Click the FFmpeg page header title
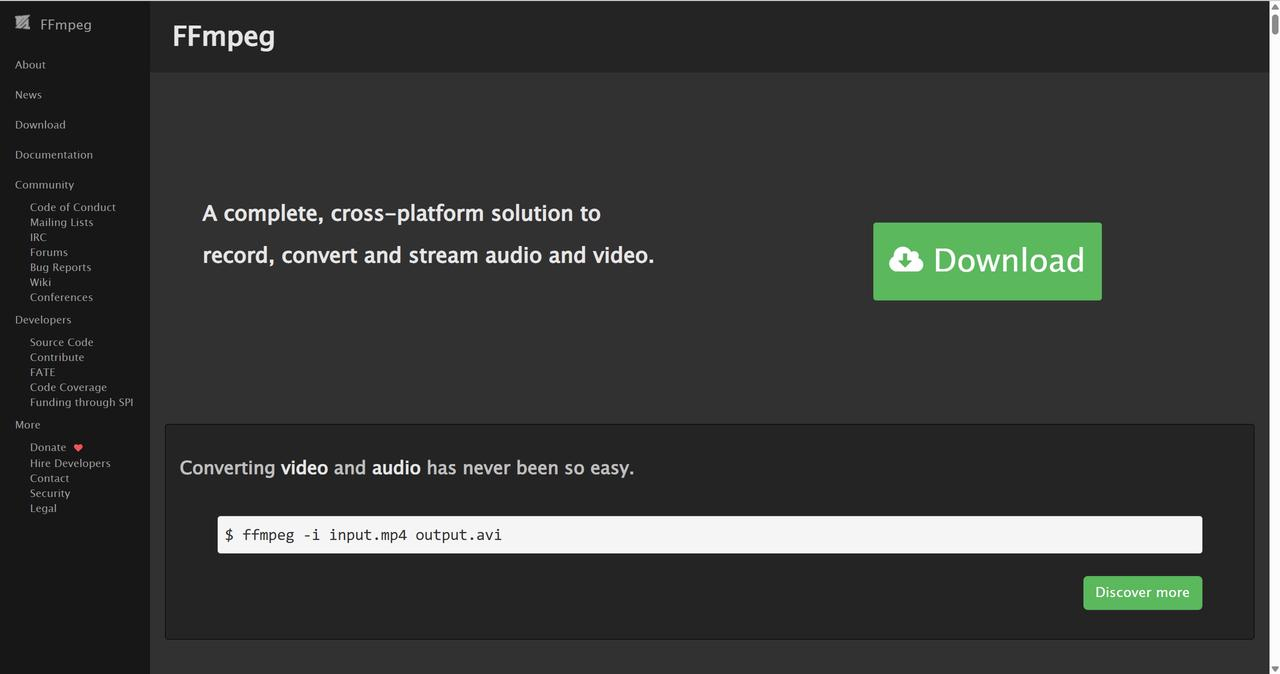Image resolution: width=1280 pixels, height=674 pixels. pos(223,36)
